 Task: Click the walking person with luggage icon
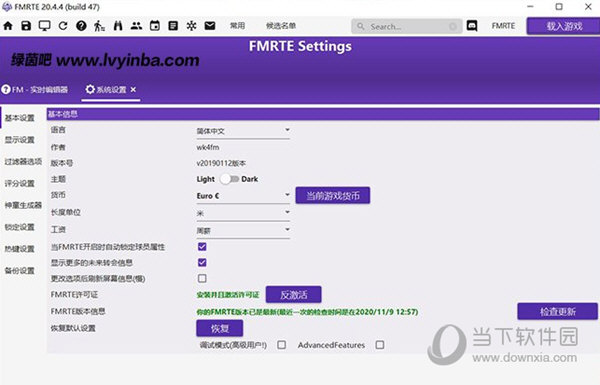tap(99, 26)
